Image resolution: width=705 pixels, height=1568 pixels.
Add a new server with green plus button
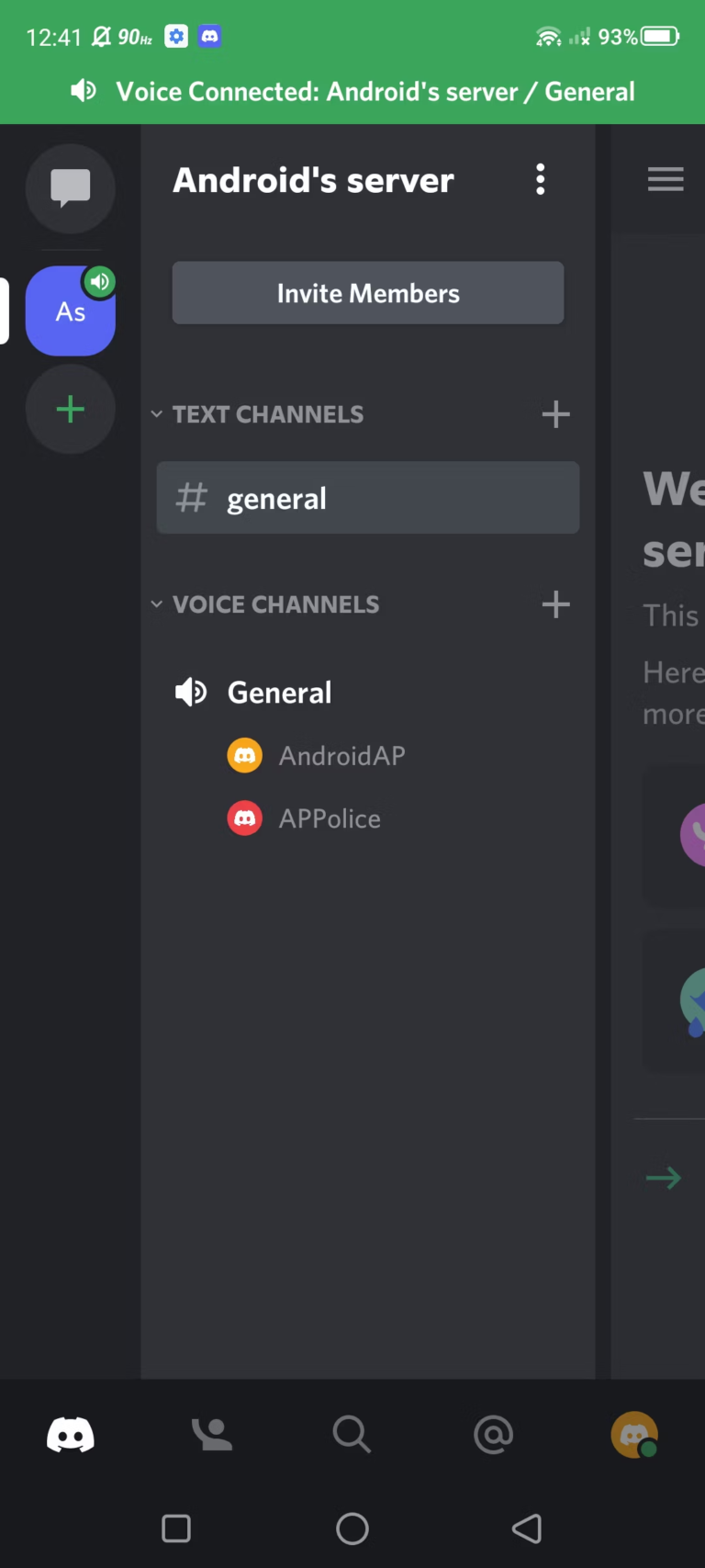click(x=71, y=410)
